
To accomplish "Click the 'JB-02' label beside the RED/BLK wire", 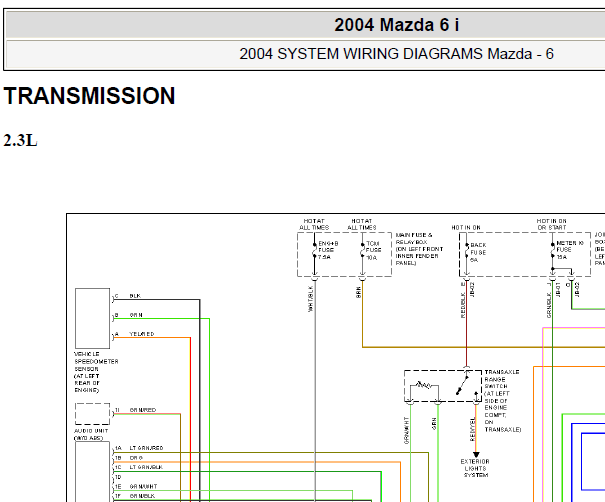I will coord(473,289).
